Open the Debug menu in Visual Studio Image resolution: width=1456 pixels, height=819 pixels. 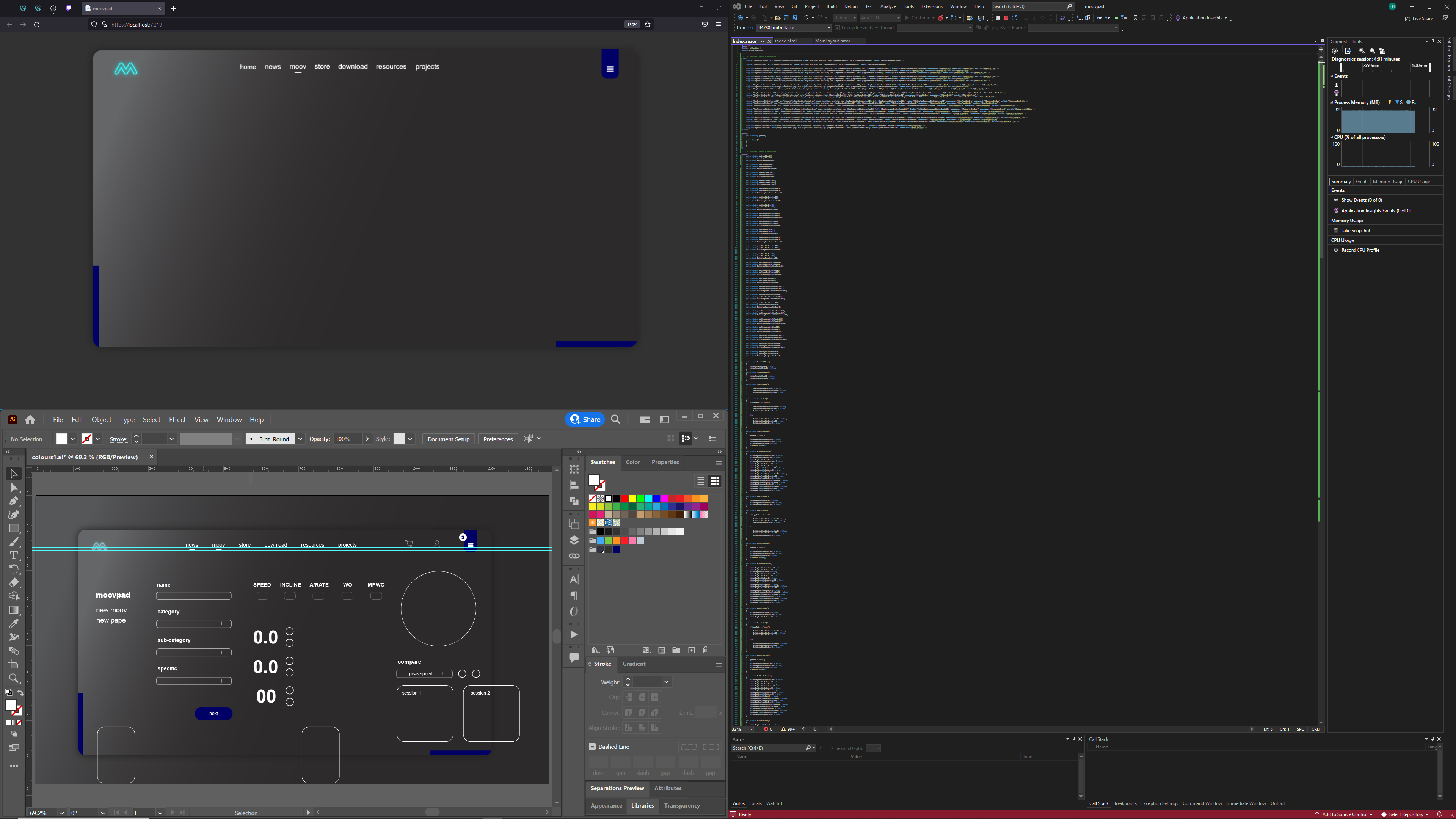(x=850, y=7)
